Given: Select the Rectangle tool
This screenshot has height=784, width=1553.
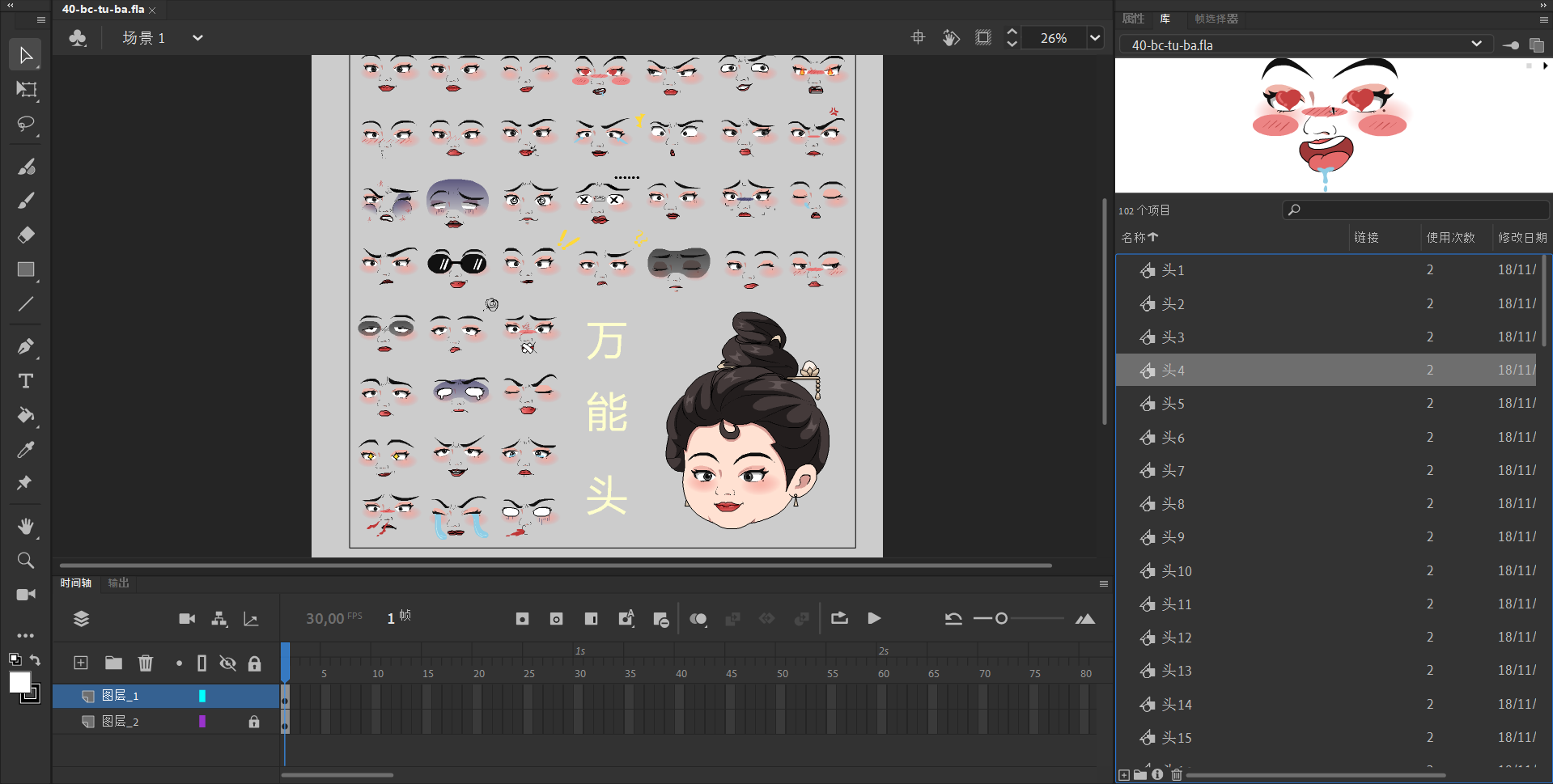Looking at the screenshot, I should pos(26,269).
